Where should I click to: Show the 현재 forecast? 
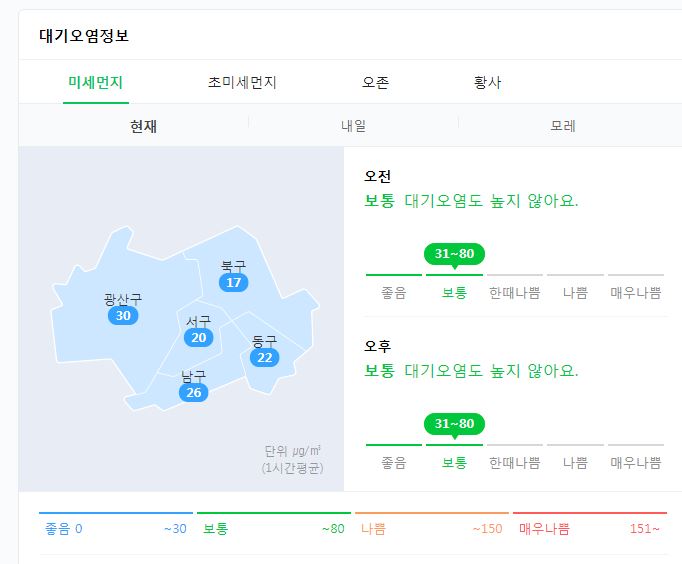pos(144,126)
